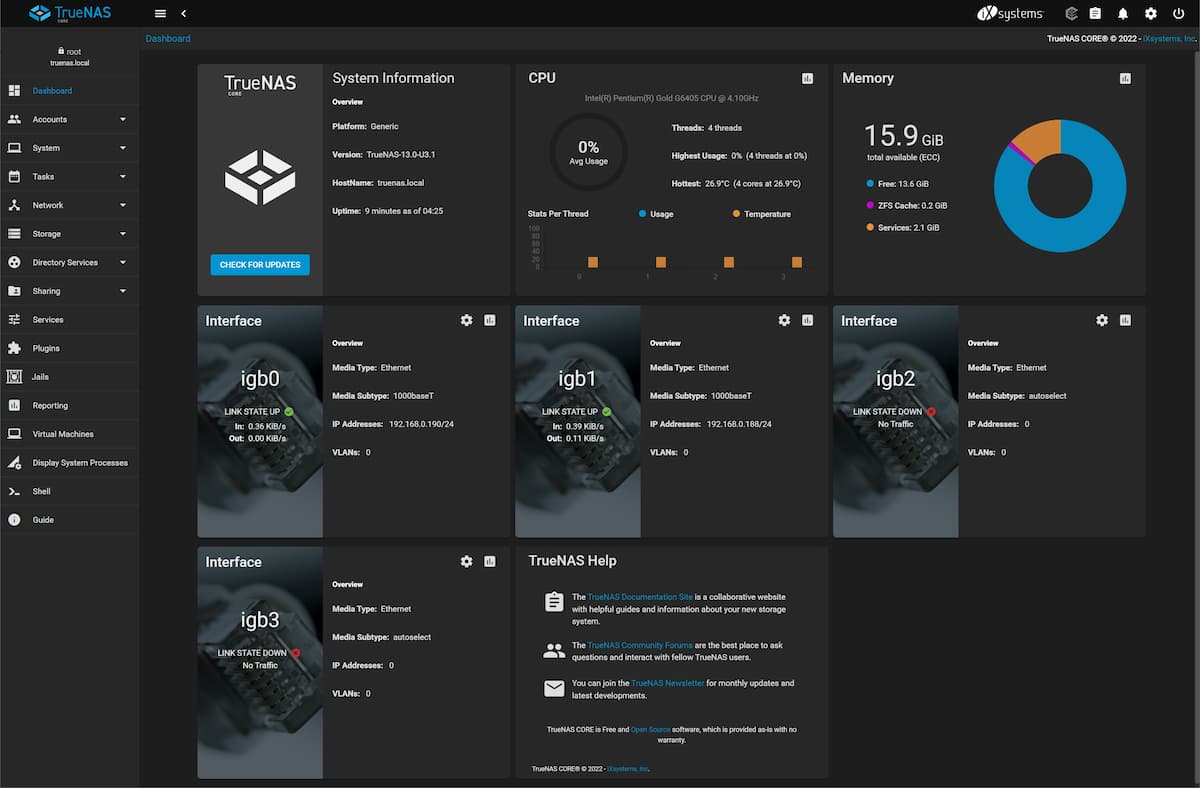This screenshot has width=1200, height=788.
Task: Go to Virtual Machines page
Action: (63, 434)
